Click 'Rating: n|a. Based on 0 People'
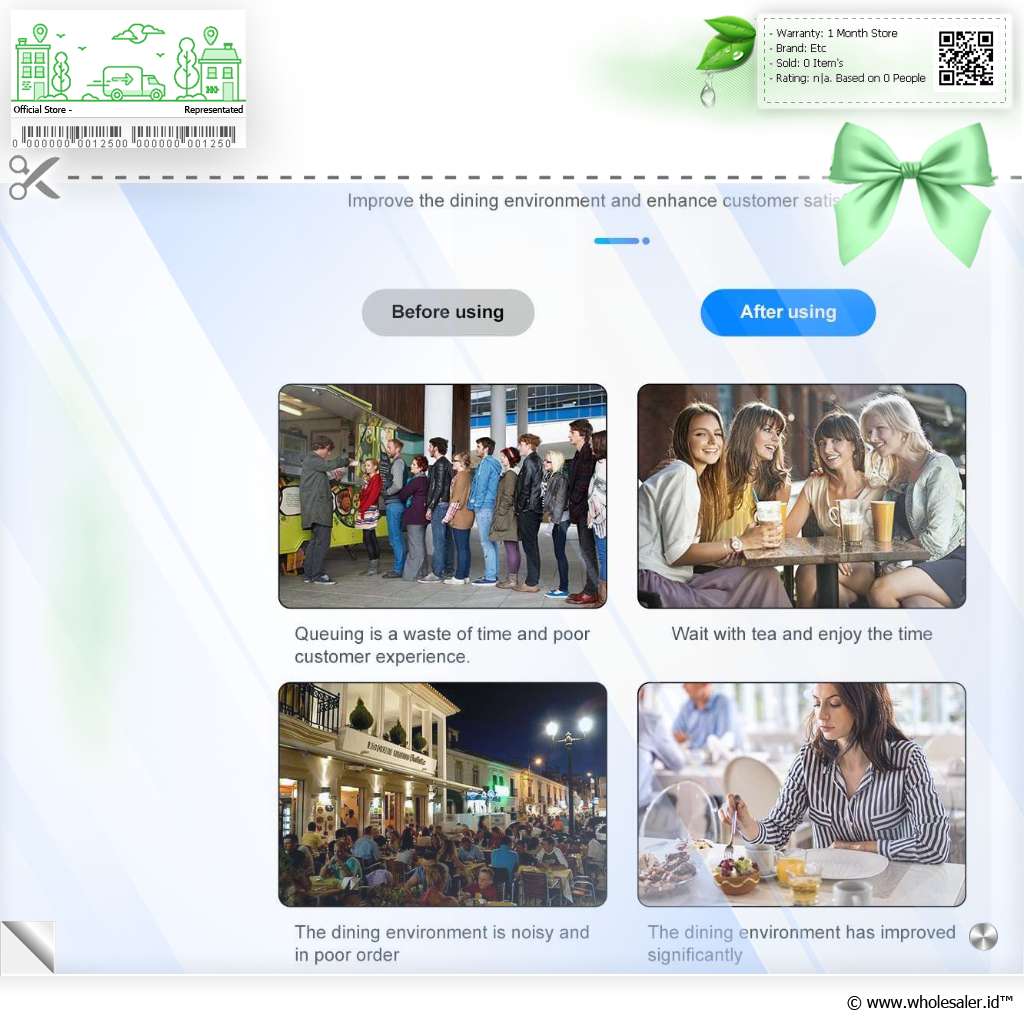1024x1024 pixels. (x=850, y=78)
